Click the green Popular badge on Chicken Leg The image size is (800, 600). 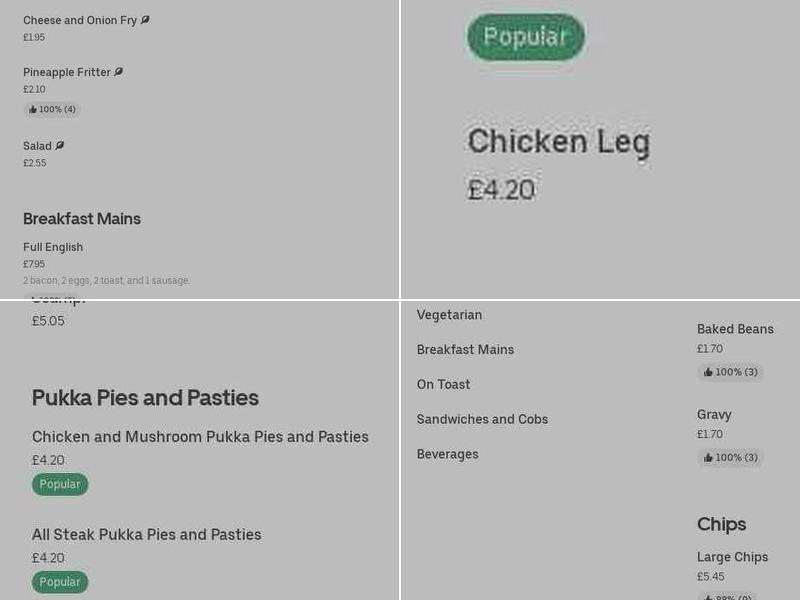tap(525, 36)
